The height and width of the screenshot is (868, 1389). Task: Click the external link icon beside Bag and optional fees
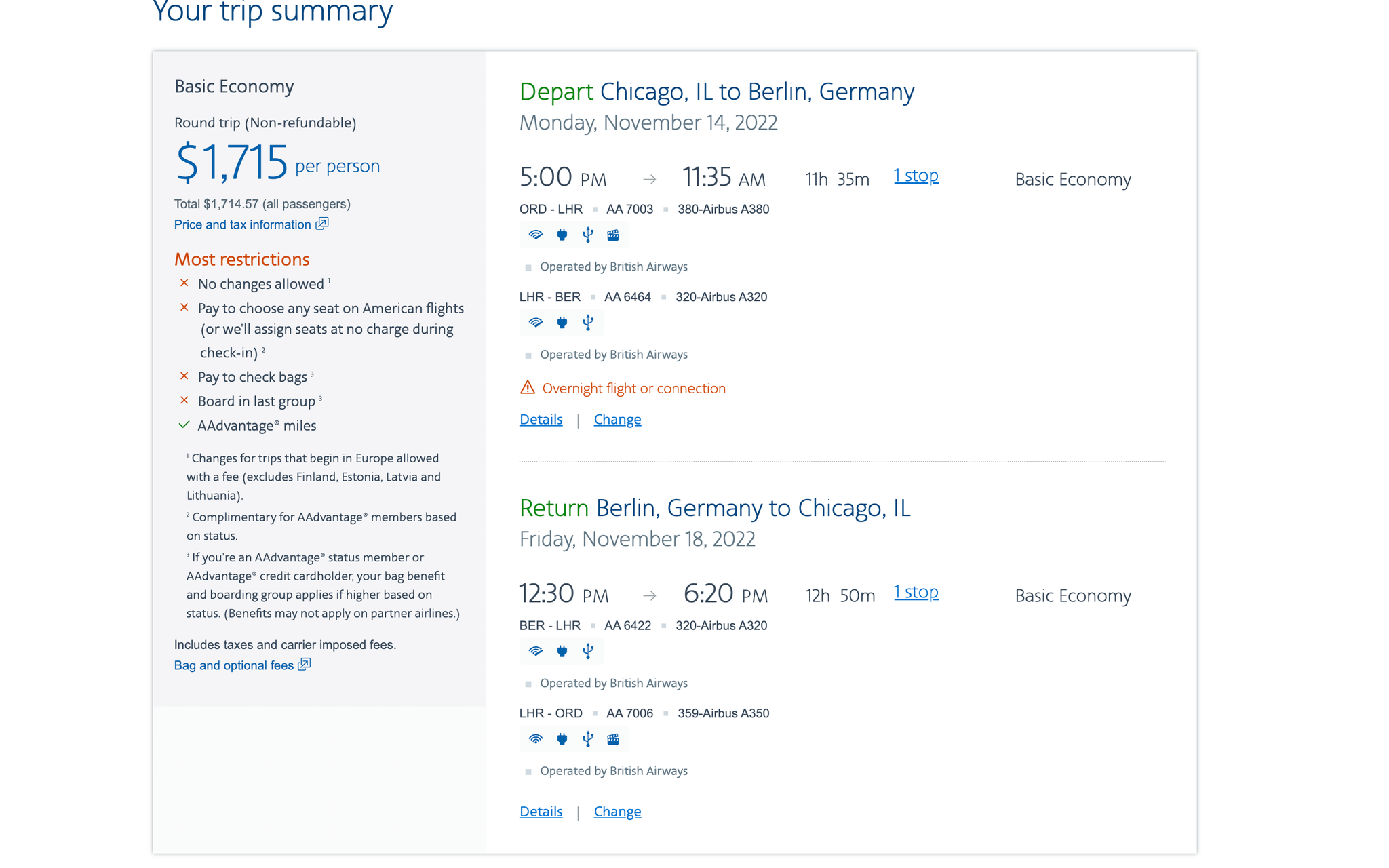click(x=303, y=665)
